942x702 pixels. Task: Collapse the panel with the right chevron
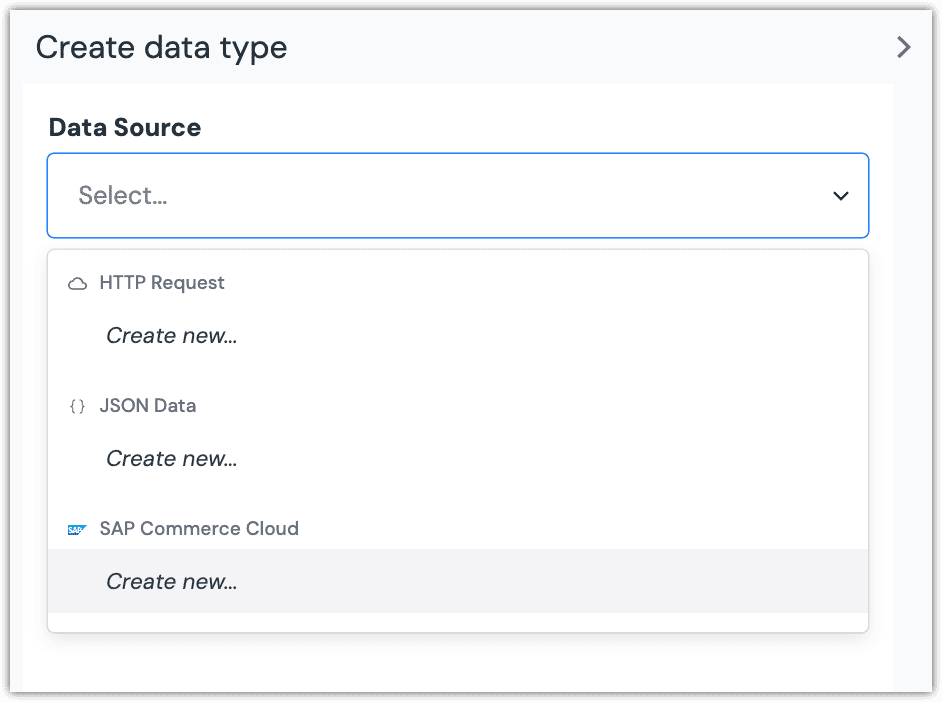904,47
